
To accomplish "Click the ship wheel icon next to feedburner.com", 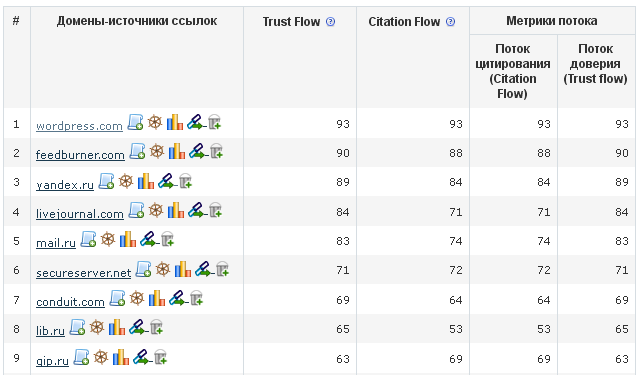I will 157,151.
